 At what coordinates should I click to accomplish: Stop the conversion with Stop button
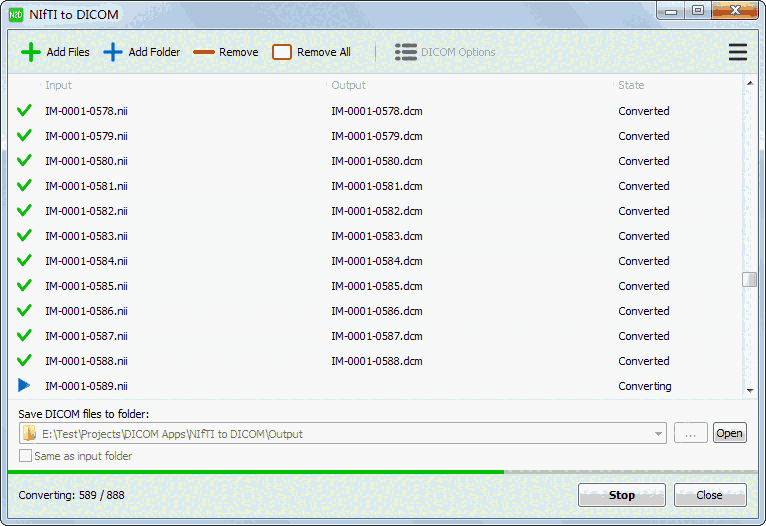(x=621, y=495)
